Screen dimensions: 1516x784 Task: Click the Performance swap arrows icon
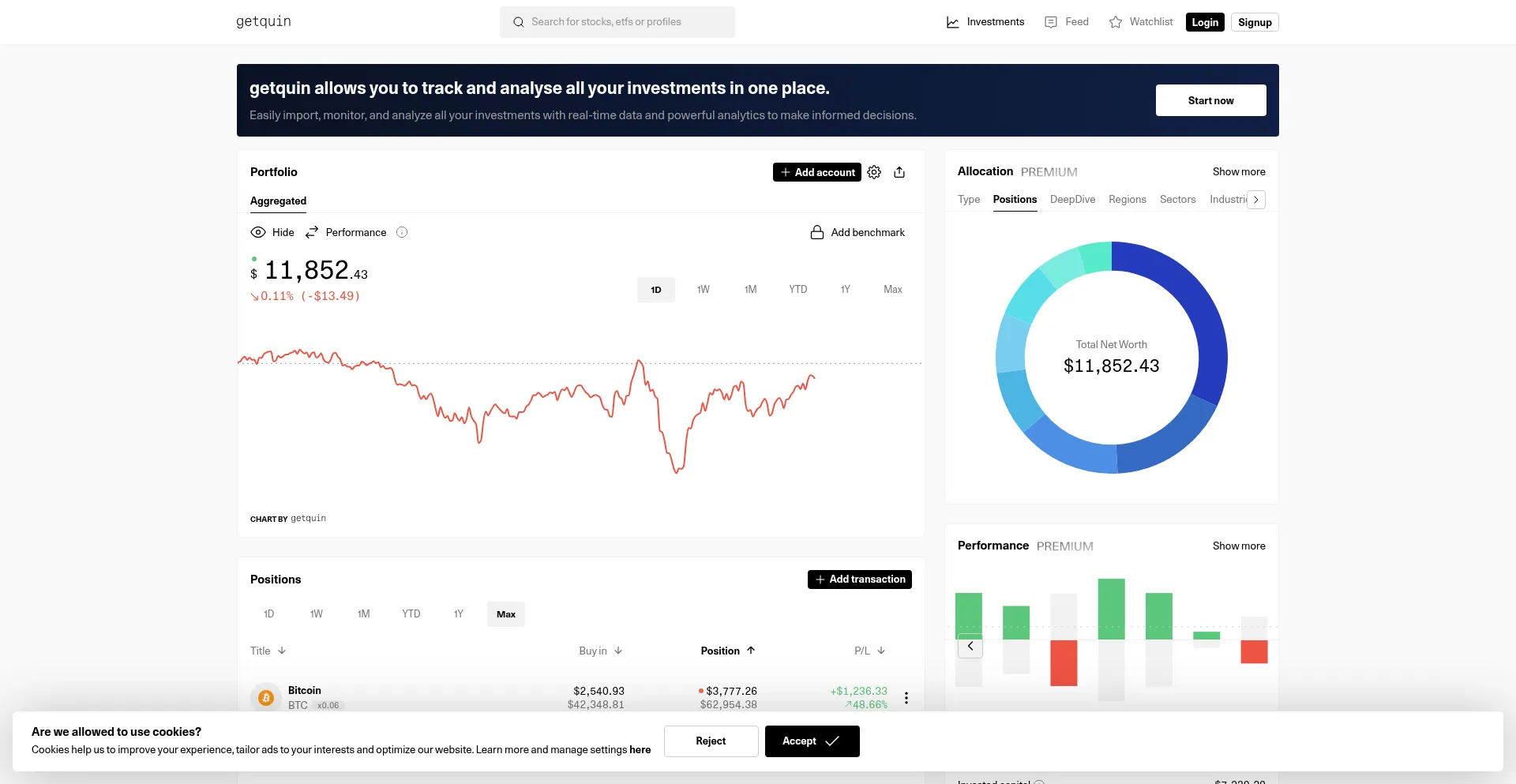(x=312, y=232)
